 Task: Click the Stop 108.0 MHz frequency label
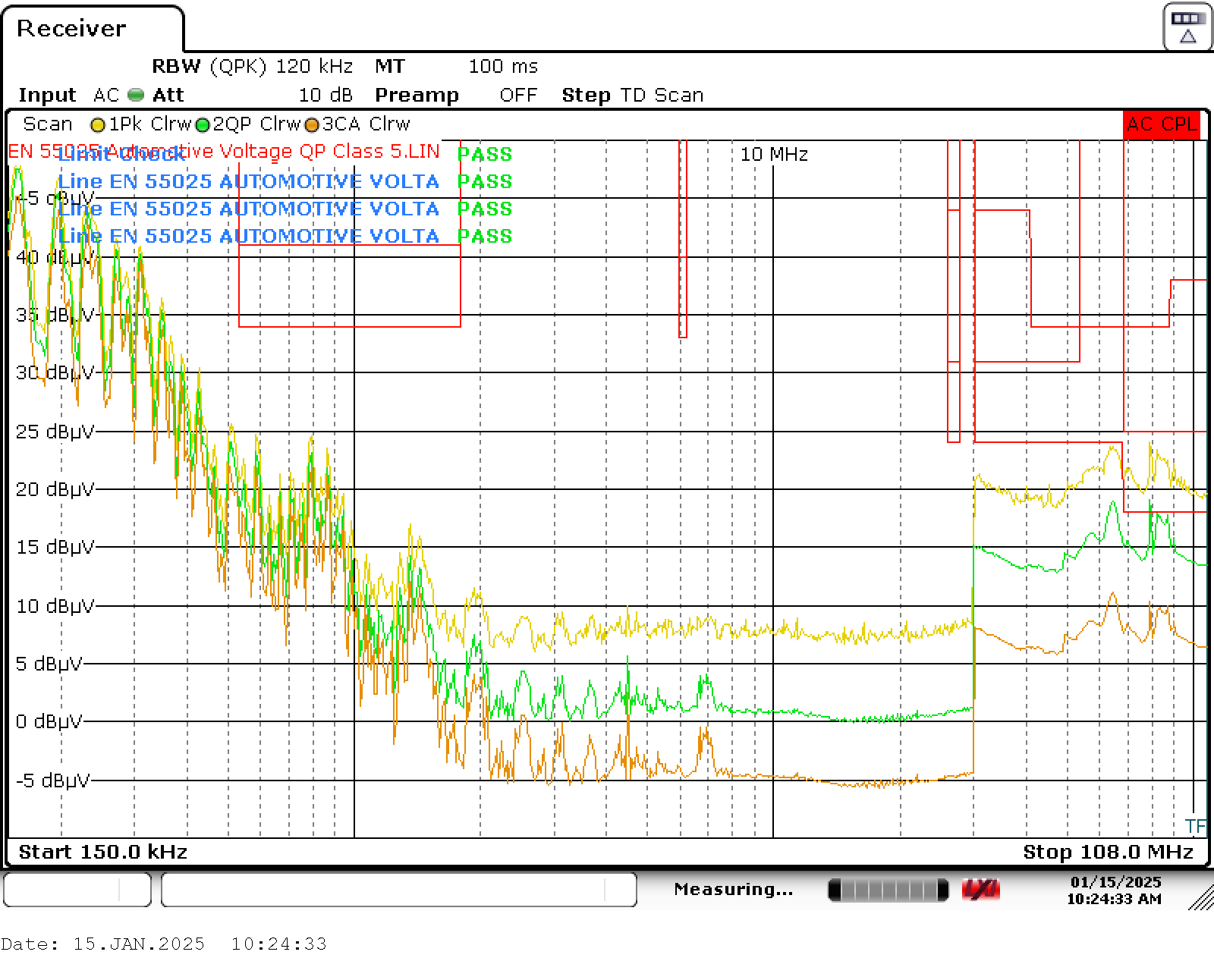tap(1108, 852)
